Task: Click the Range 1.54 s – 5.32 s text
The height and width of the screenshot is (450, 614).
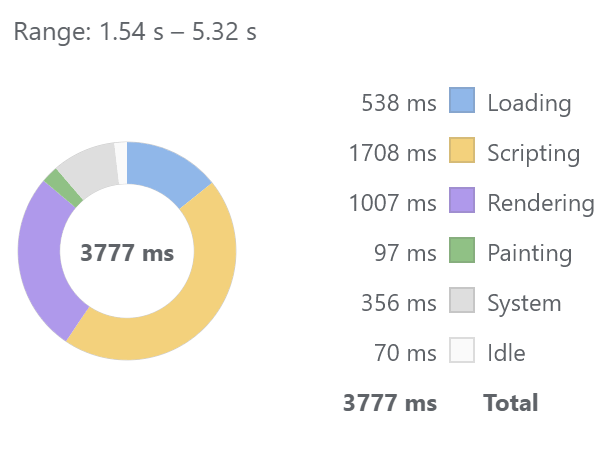Action: [135, 32]
